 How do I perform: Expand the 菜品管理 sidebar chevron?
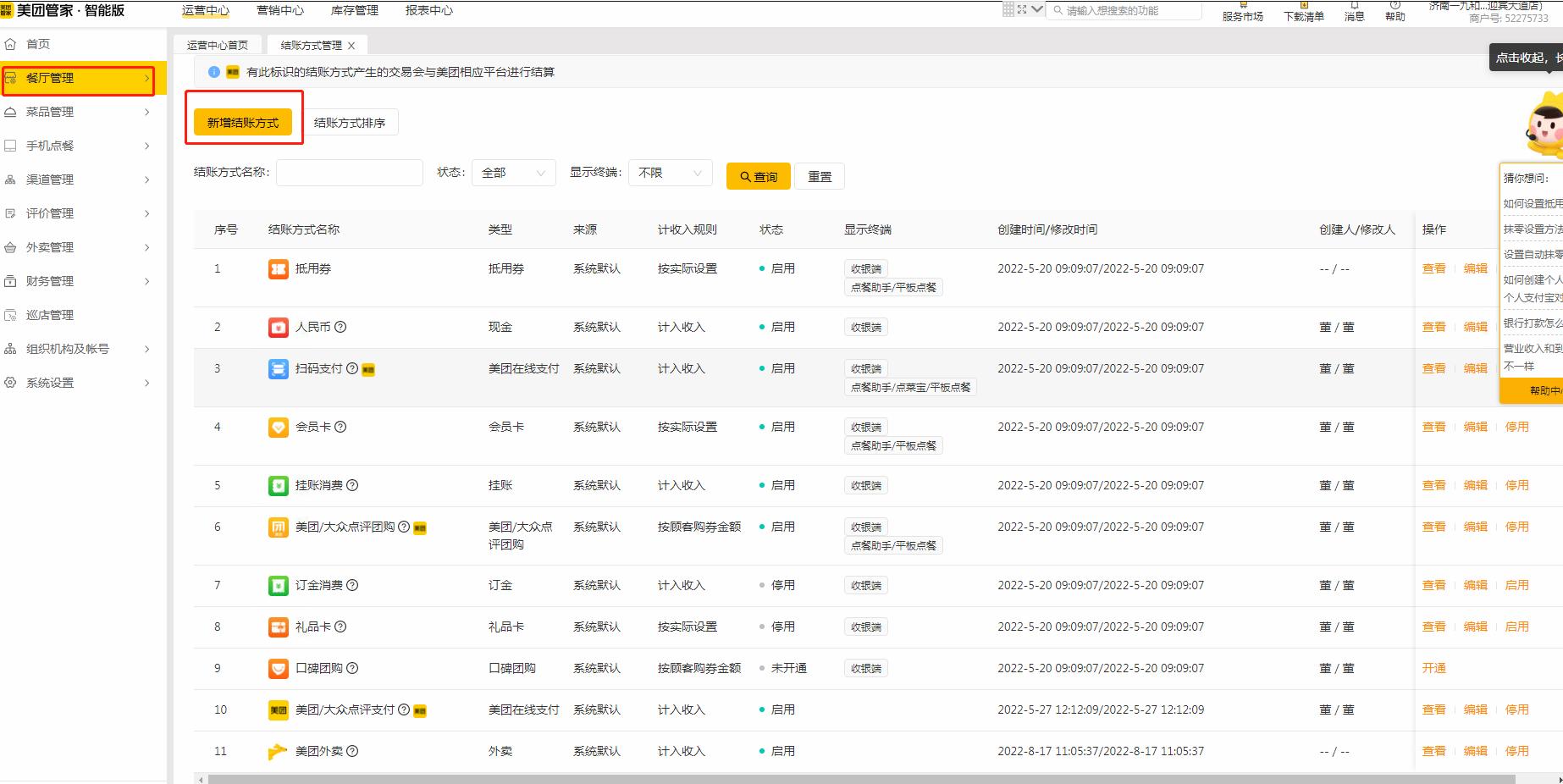pyautogui.click(x=146, y=112)
